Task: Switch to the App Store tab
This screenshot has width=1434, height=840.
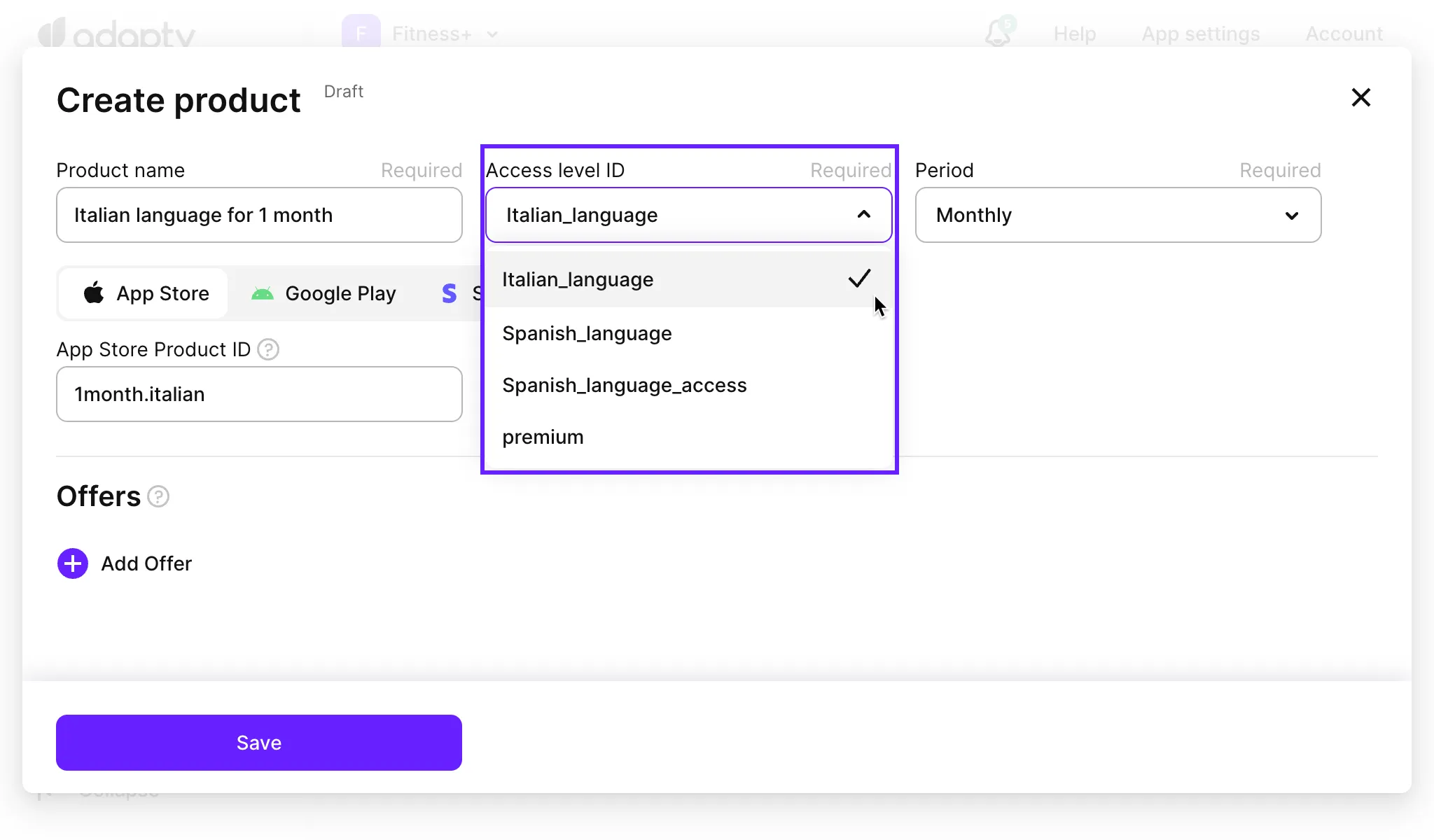Action: 146,293
